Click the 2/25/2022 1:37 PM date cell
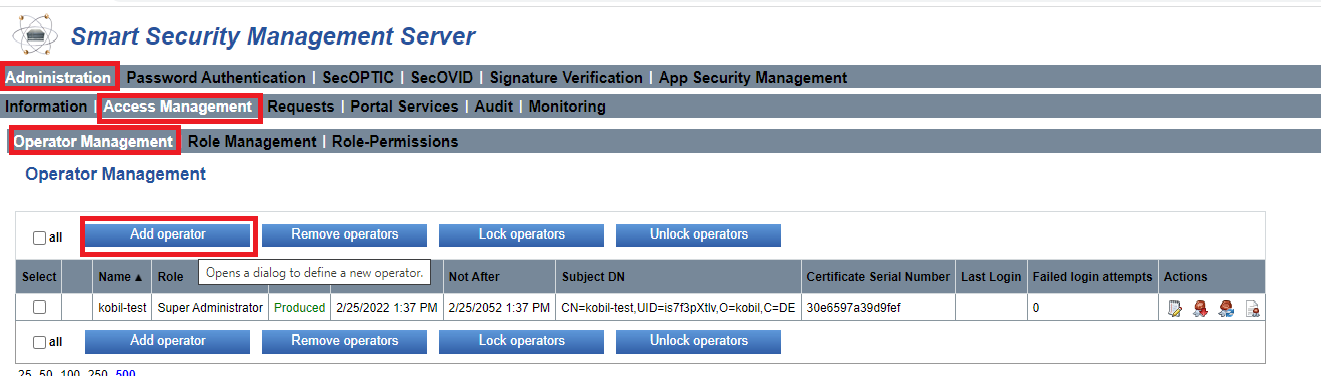The width and height of the screenshot is (1321, 376). (x=387, y=308)
